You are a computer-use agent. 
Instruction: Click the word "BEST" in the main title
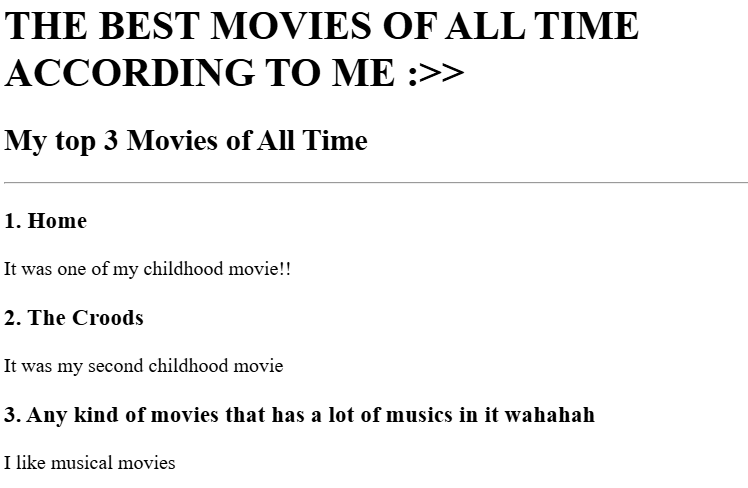pyautogui.click(x=149, y=25)
